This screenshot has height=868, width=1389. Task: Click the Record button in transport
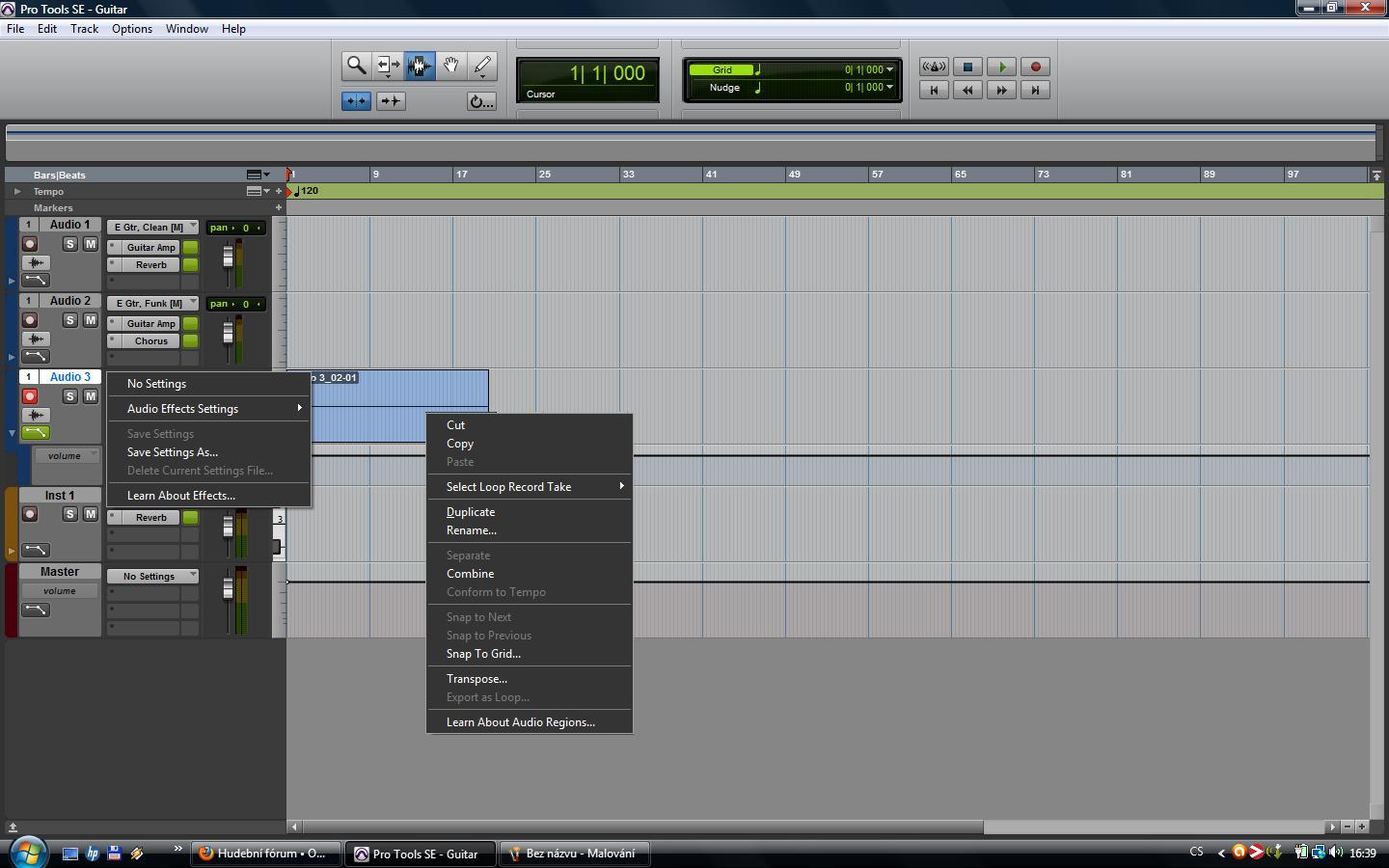1035,67
